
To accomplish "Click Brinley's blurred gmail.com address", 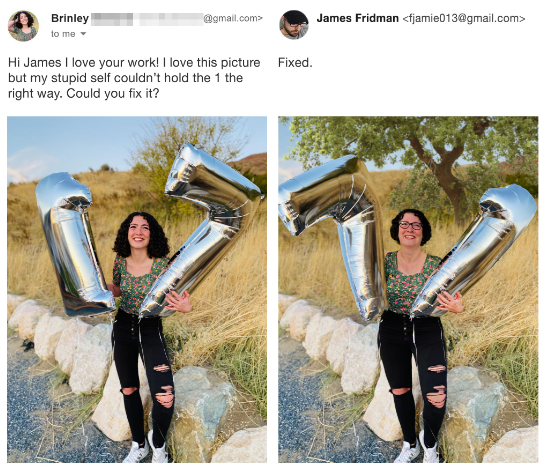I will (x=177, y=19).
